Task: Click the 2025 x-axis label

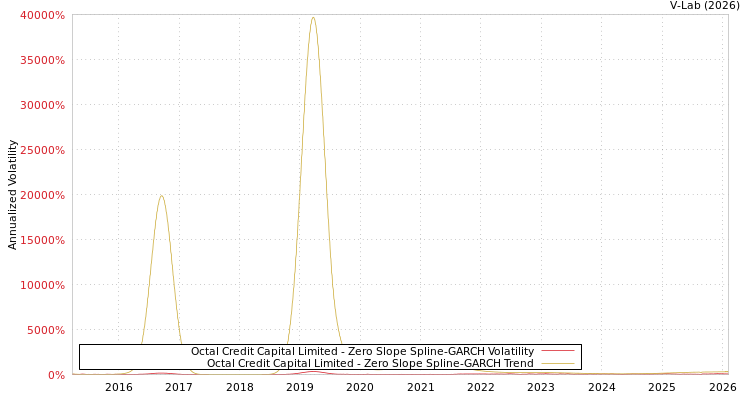Action: point(662,387)
